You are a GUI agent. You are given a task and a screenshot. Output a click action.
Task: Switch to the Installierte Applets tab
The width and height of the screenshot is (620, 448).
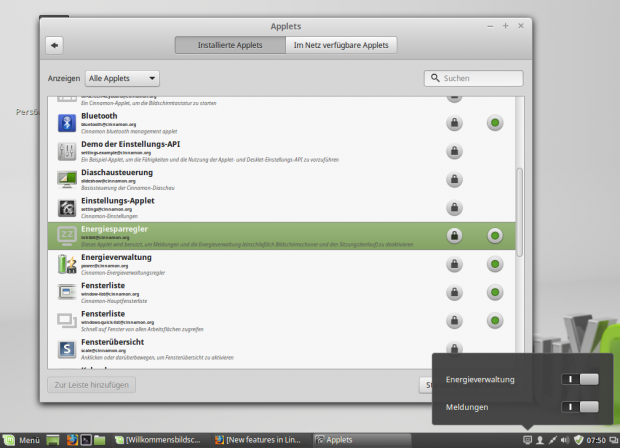[x=230, y=45]
